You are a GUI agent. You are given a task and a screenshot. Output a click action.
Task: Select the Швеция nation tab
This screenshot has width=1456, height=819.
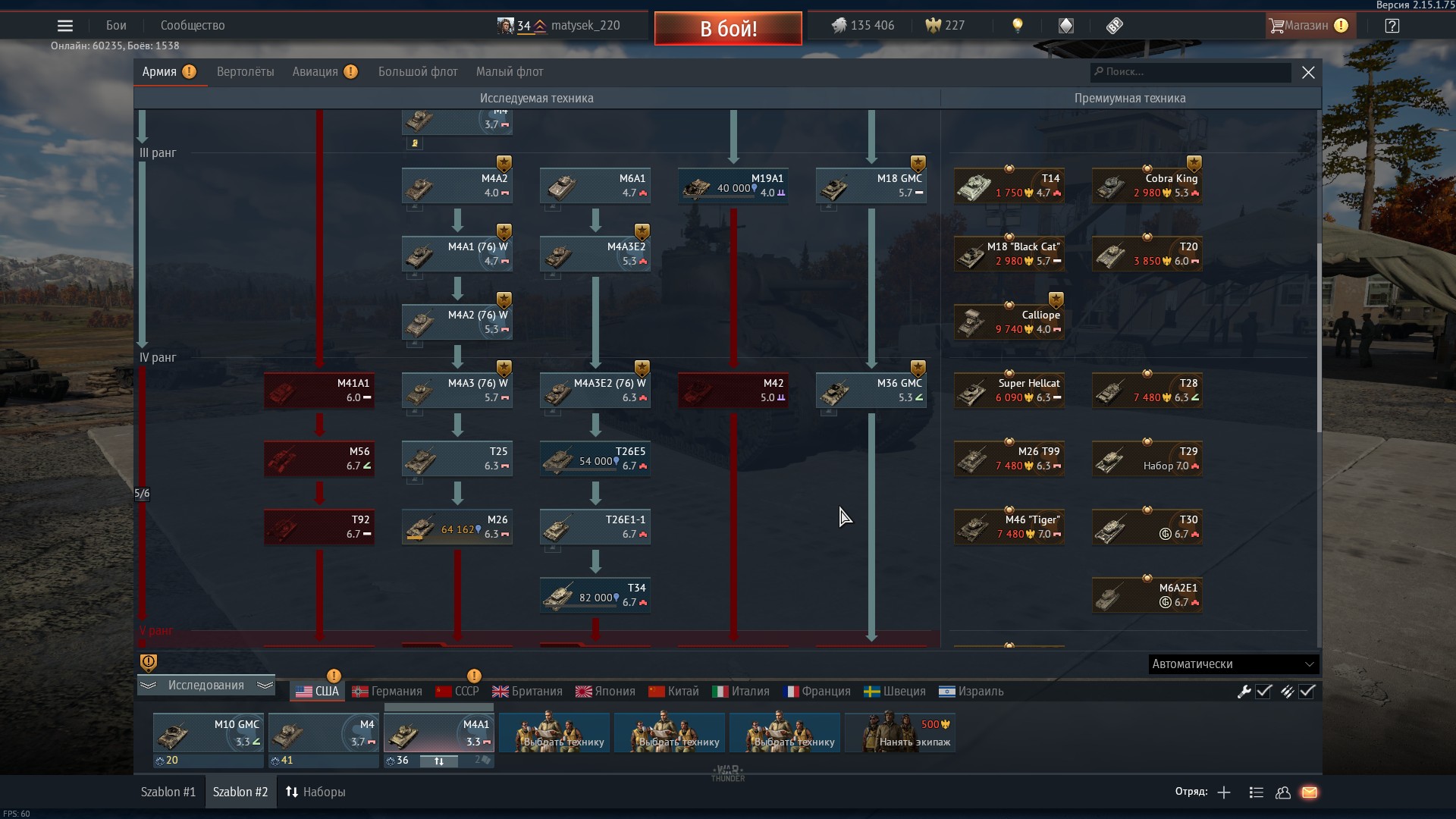(895, 692)
